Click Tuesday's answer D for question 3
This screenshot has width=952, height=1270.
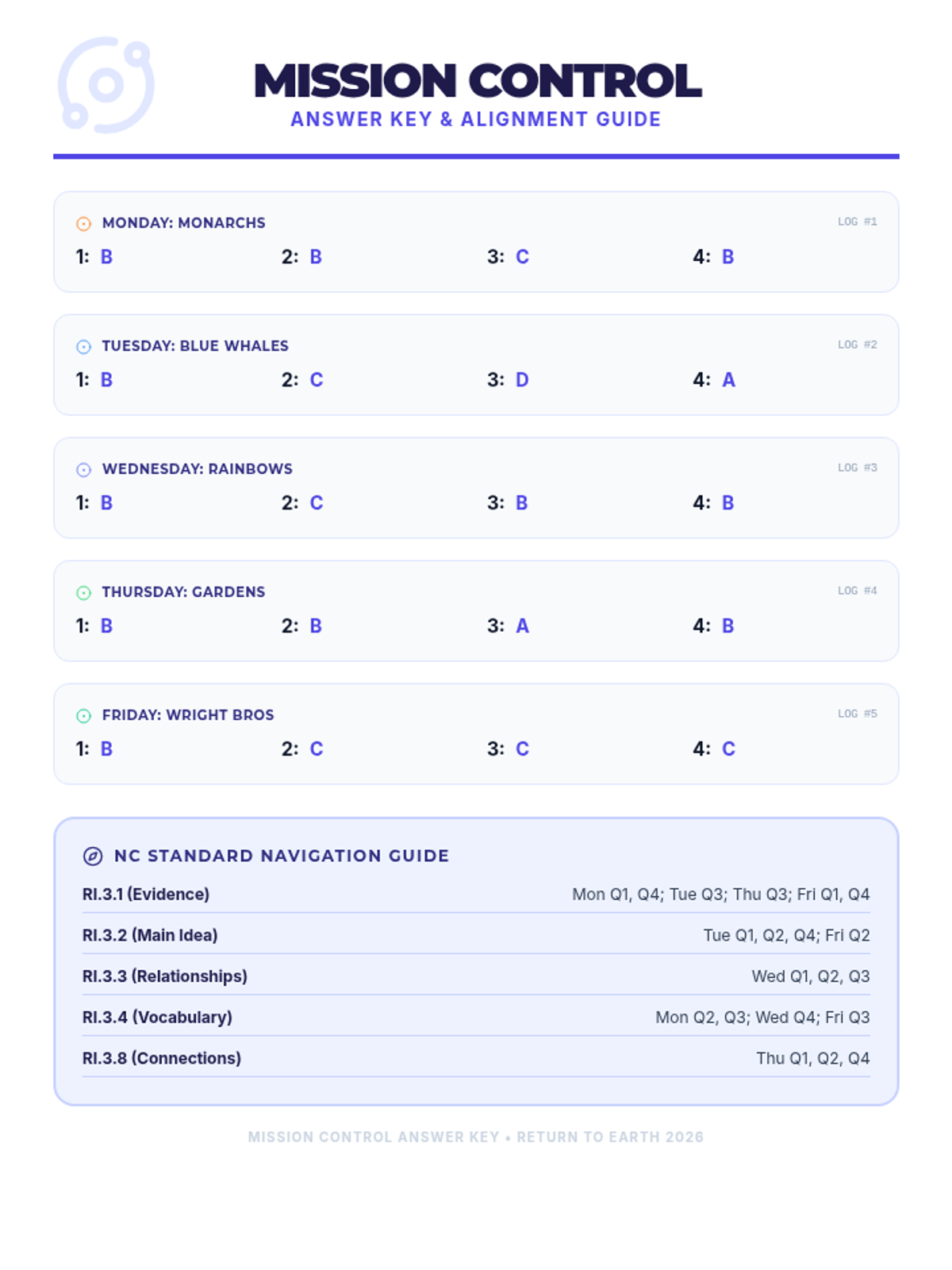522,379
